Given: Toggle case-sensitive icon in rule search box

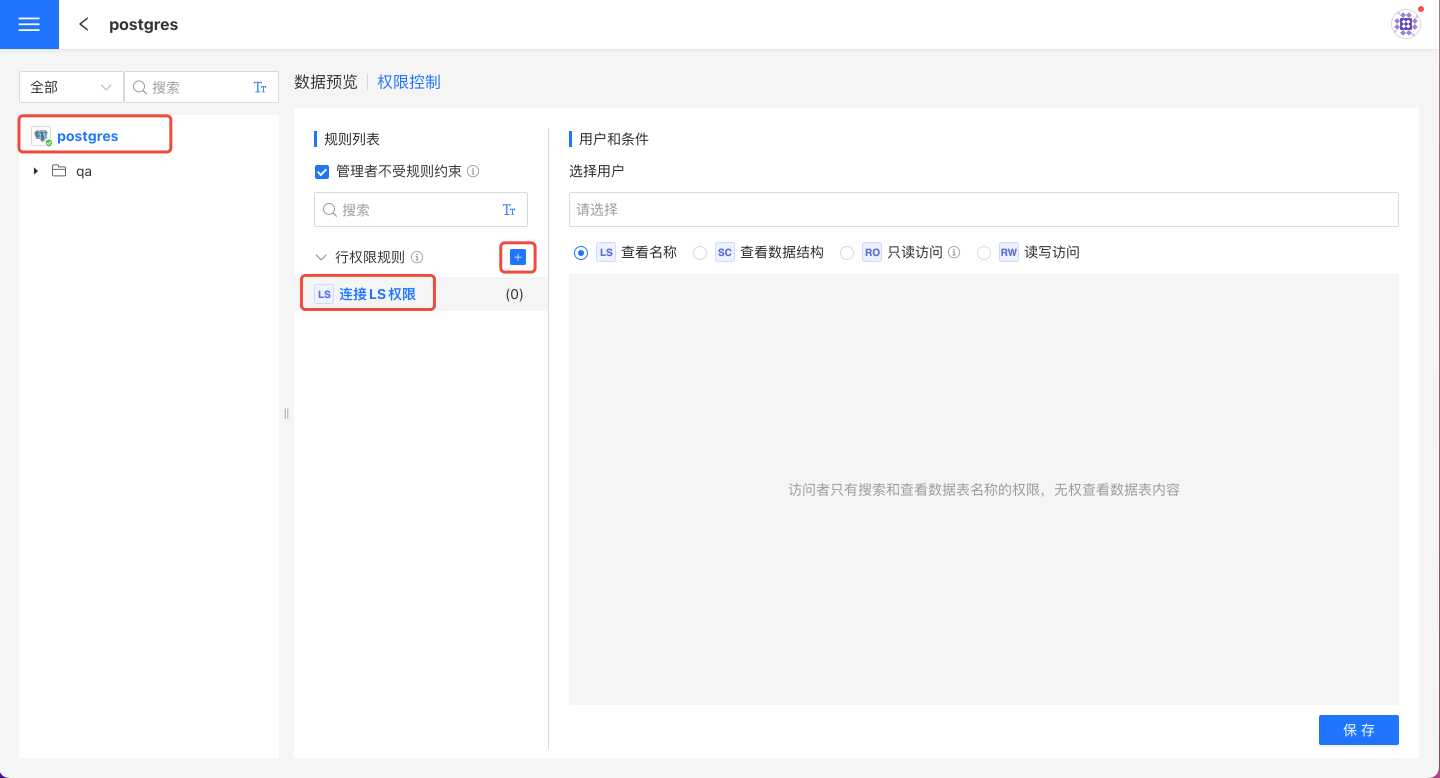Looking at the screenshot, I should (509, 210).
